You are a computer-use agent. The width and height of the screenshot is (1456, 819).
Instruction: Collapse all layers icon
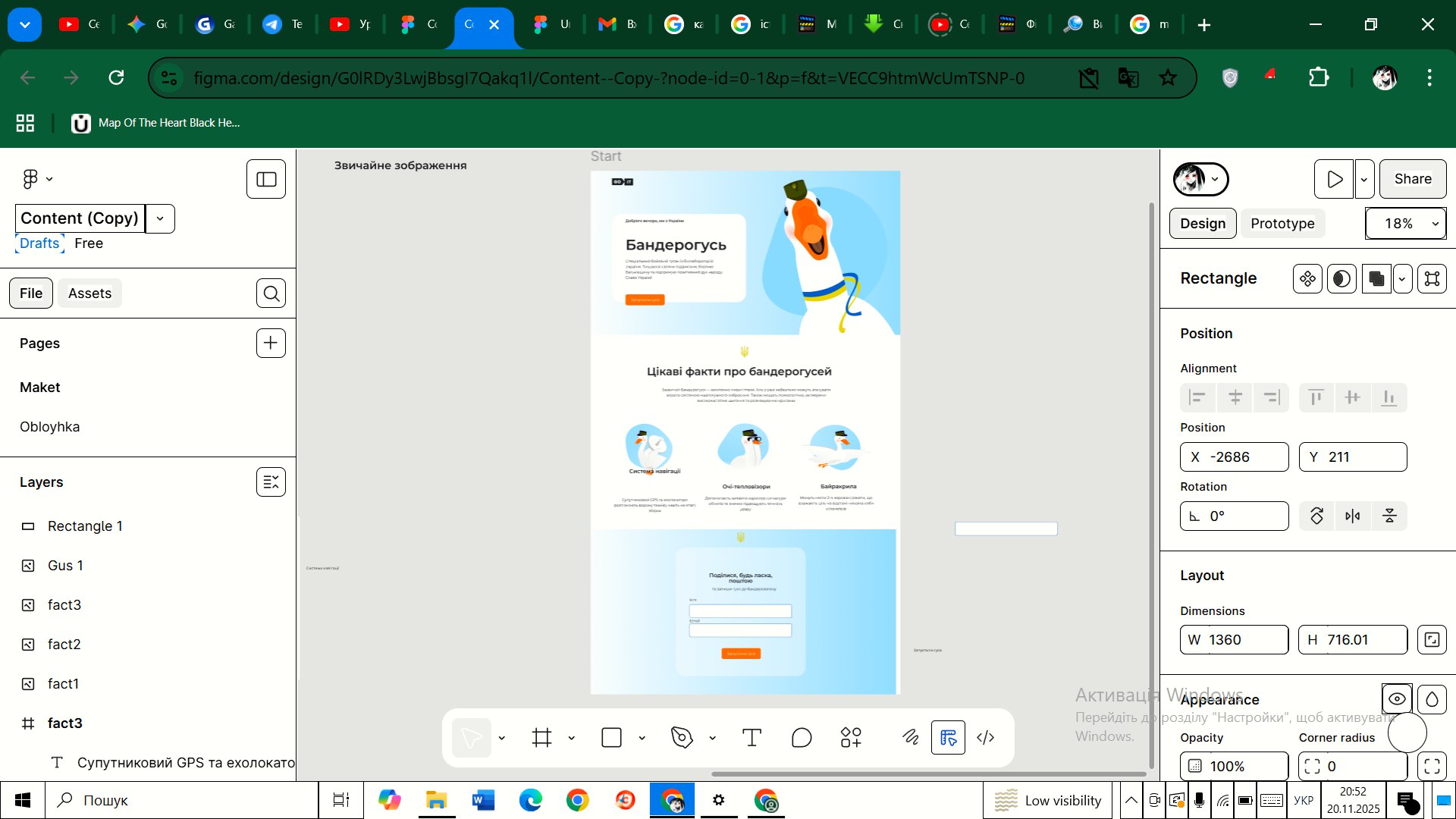point(271,482)
